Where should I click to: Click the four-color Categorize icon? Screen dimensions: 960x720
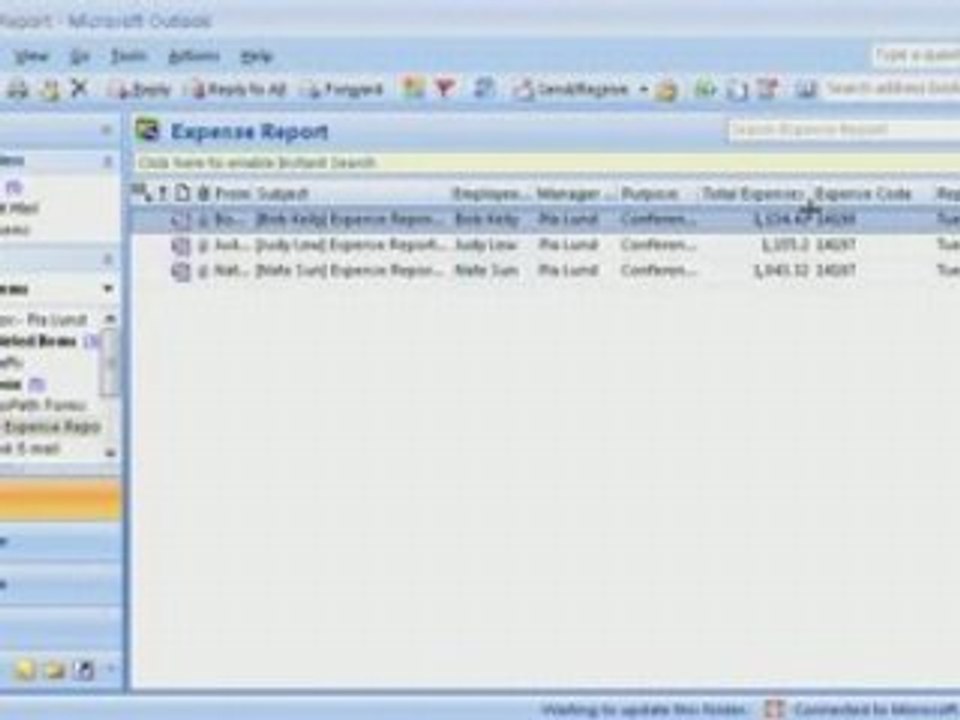[x=412, y=89]
